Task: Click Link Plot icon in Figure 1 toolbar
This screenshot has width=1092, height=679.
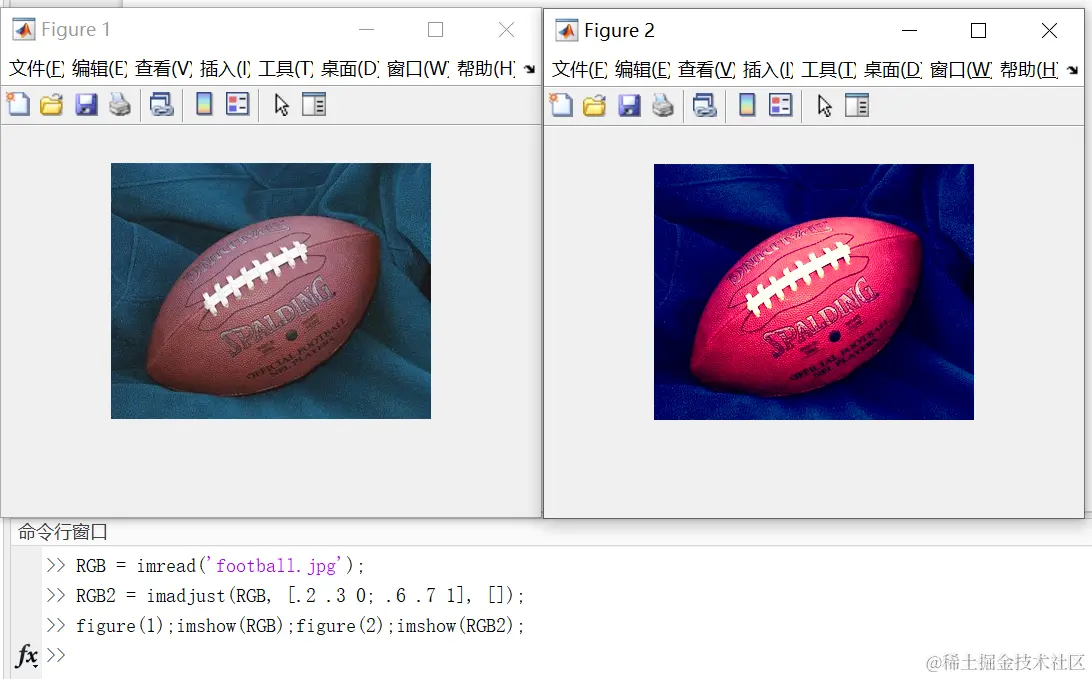Action: 162,105
